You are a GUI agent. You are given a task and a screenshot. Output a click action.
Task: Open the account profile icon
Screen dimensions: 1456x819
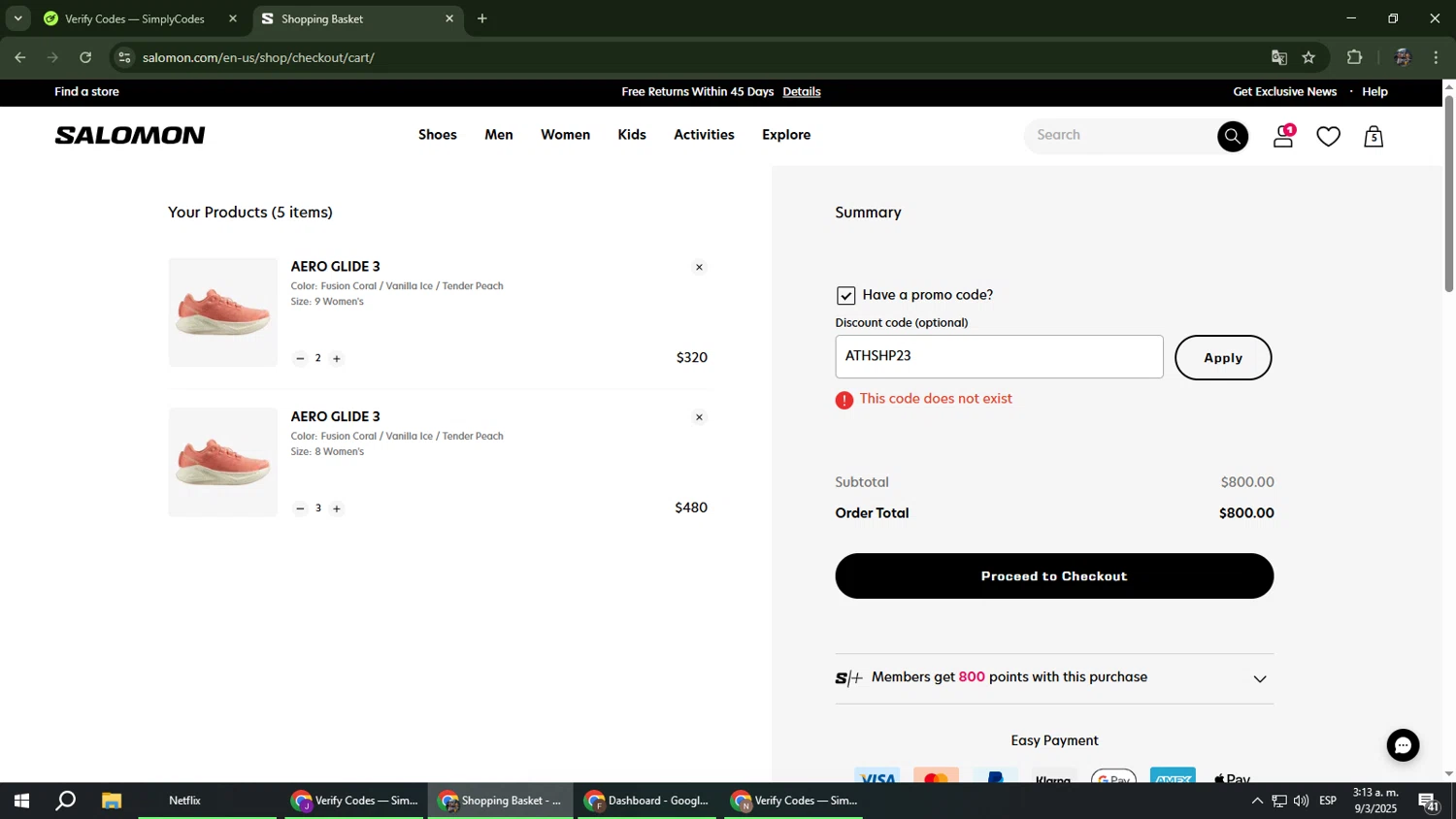(x=1283, y=137)
